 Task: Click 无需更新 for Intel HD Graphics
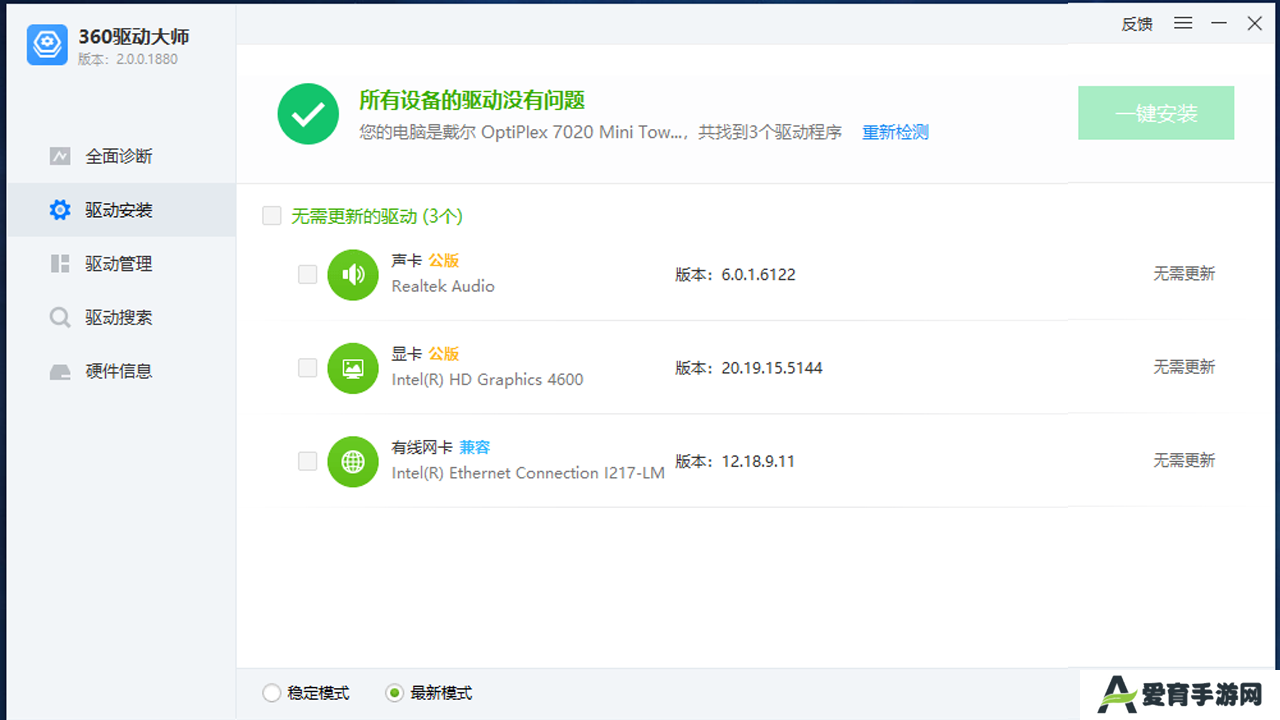tap(1184, 368)
